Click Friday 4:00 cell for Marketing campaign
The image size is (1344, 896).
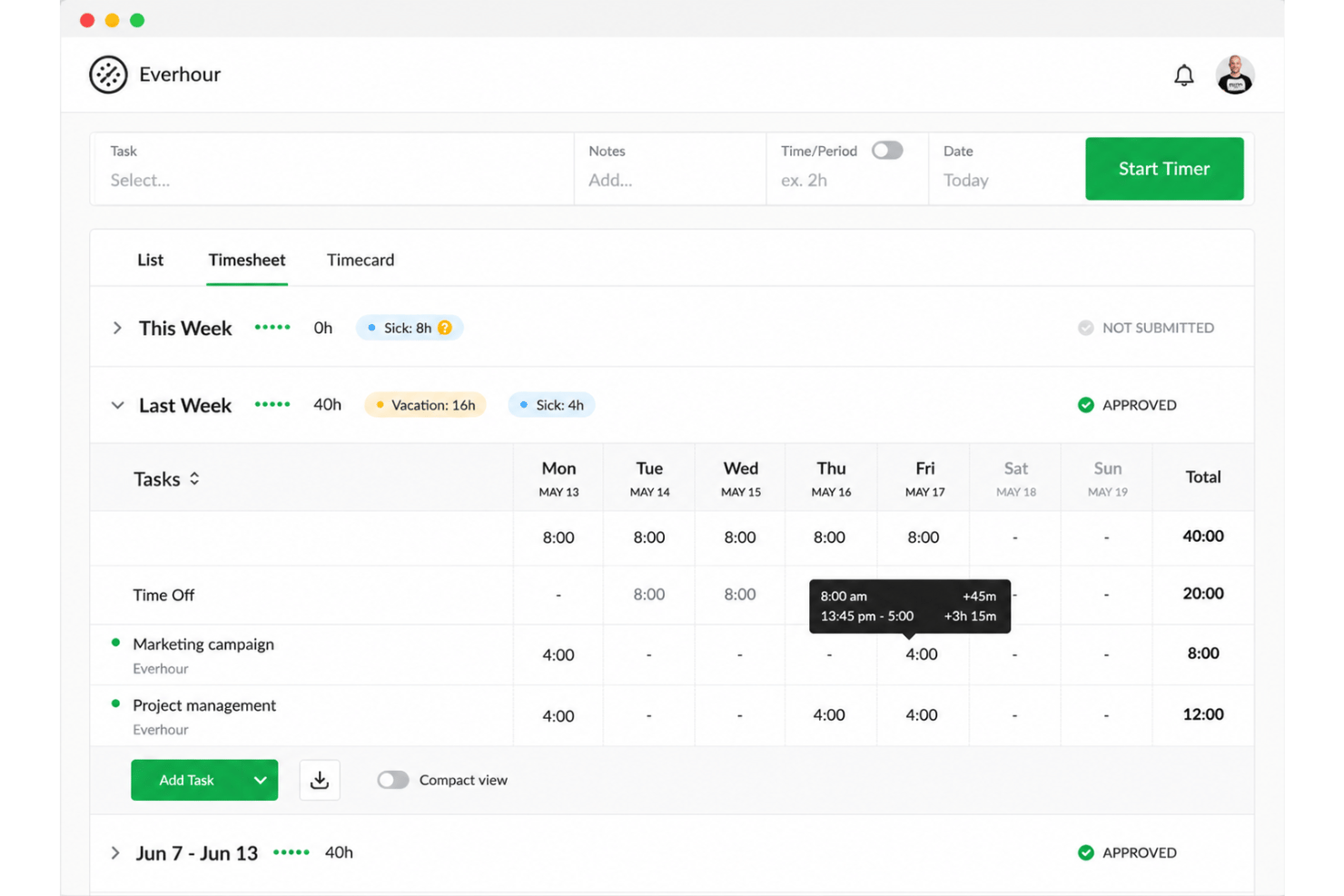(922, 655)
